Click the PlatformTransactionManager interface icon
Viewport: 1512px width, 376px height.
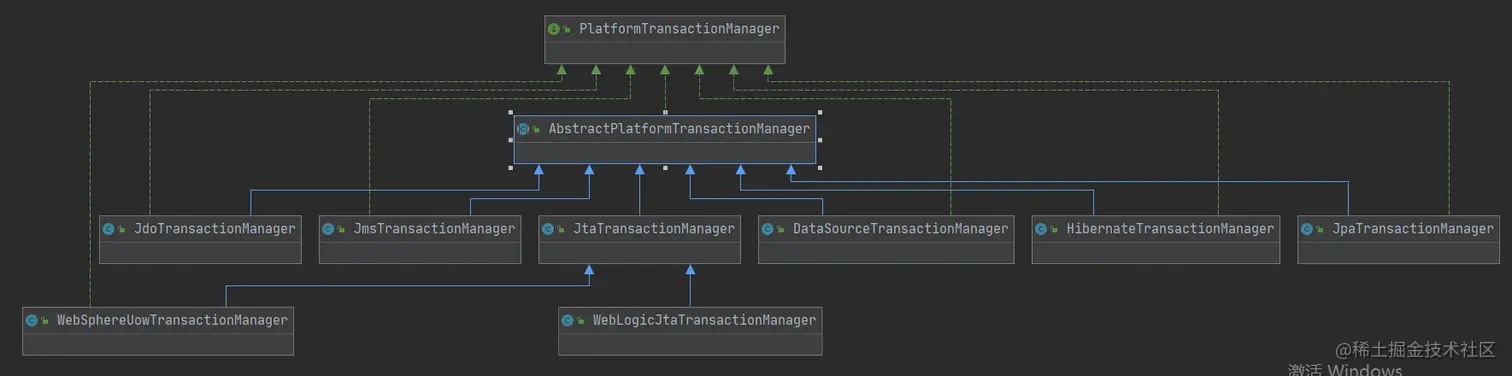(554, 29)
